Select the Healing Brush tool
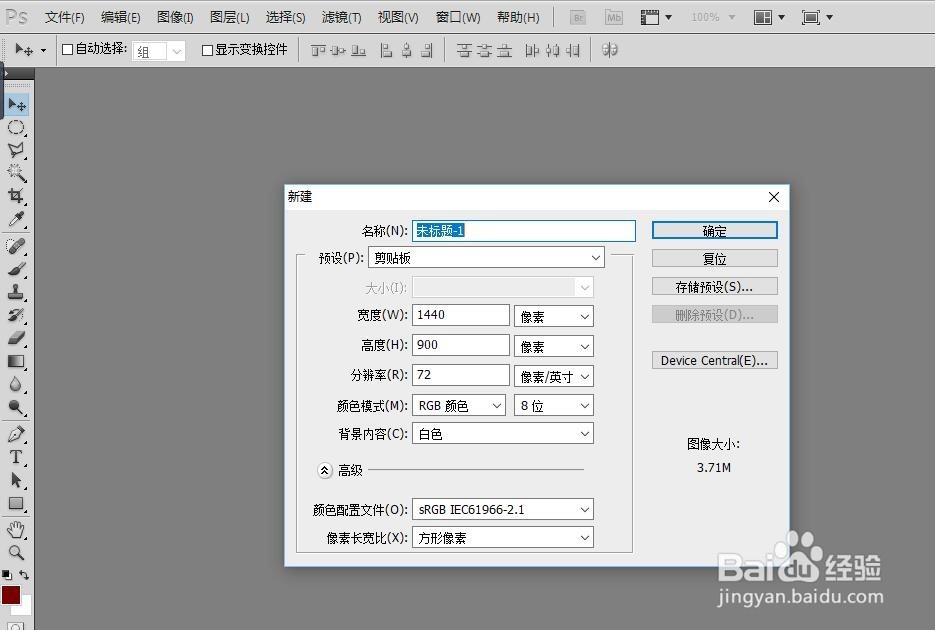 pyautogui.click(x=16, y=246)
